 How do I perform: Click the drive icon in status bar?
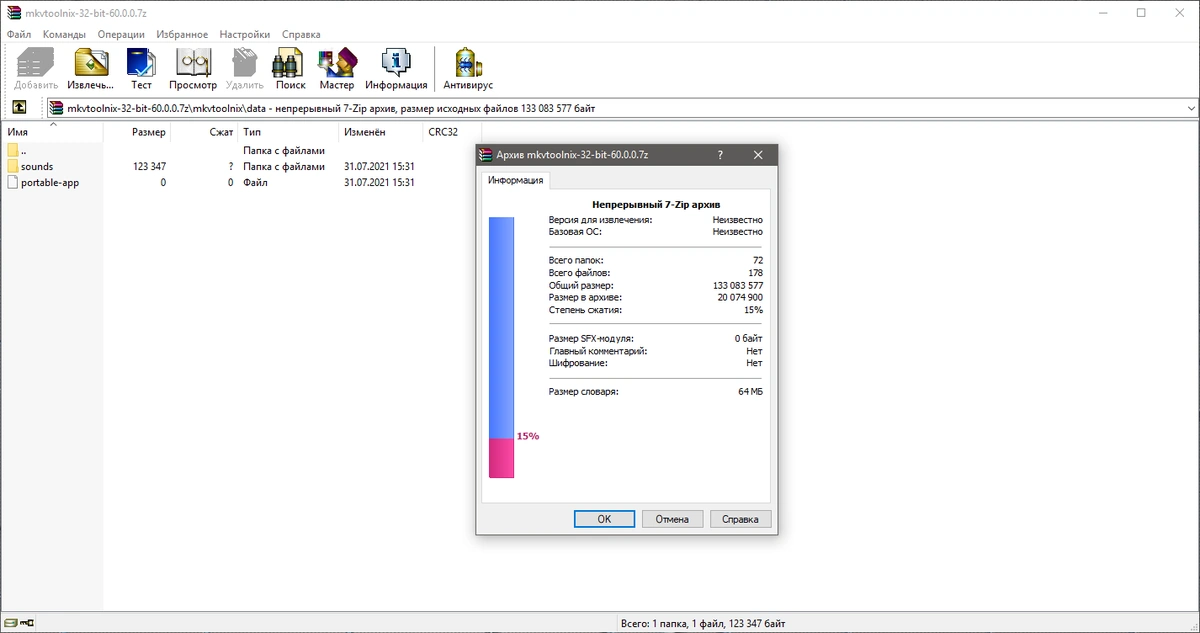point(9,624)
